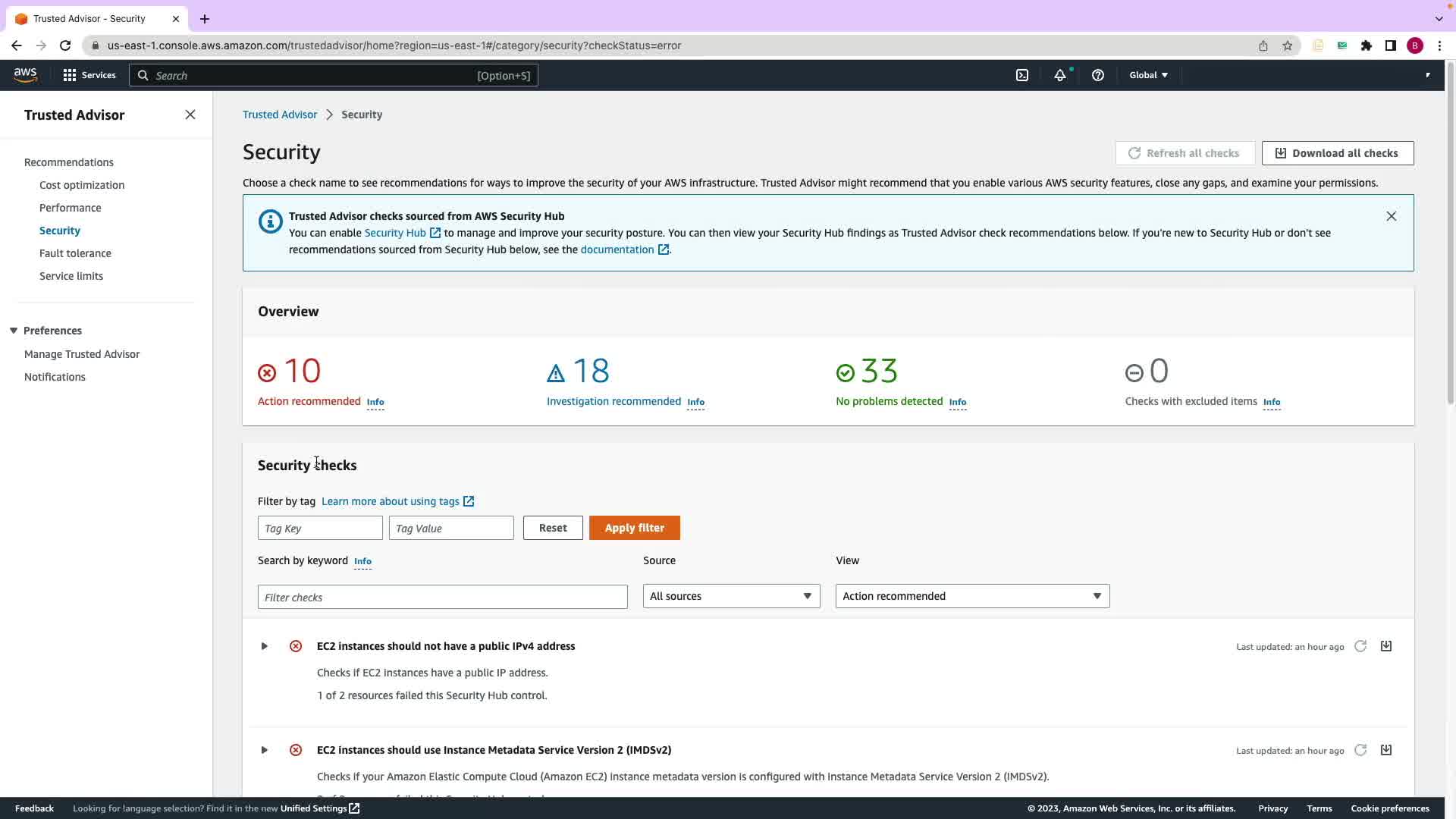Viewport: 1456px width, 819px height.
Task: Open the Global region selector
Action: click(1148, 75)
